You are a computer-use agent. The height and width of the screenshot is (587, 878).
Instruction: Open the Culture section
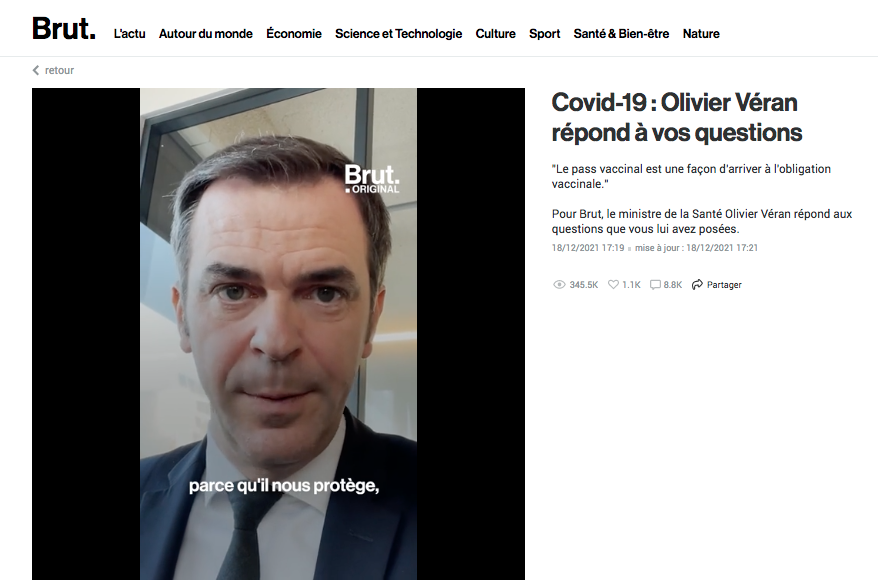(496, 34)
